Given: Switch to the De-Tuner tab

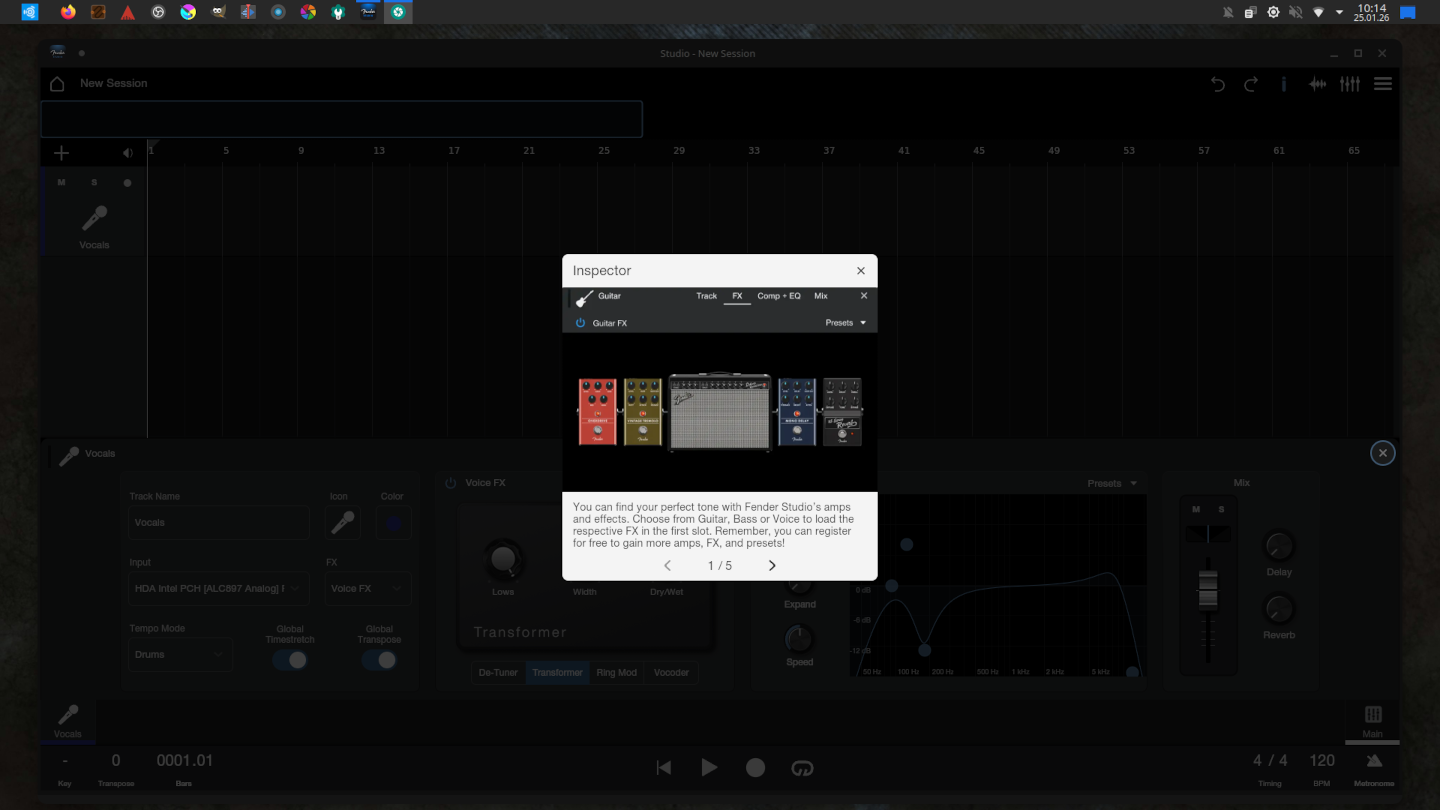Looking at the screenshot, I should pyautogui.click(x=498, y=673).
